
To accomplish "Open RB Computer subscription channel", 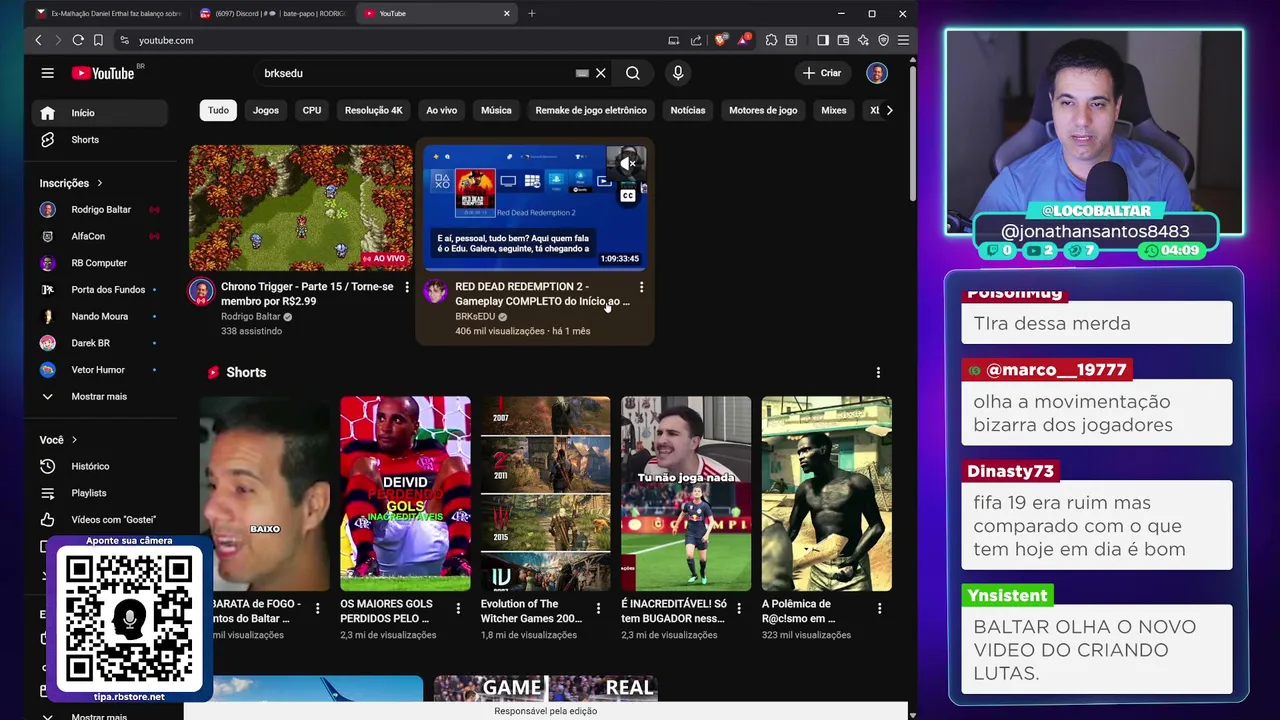I will coord(100,263).
